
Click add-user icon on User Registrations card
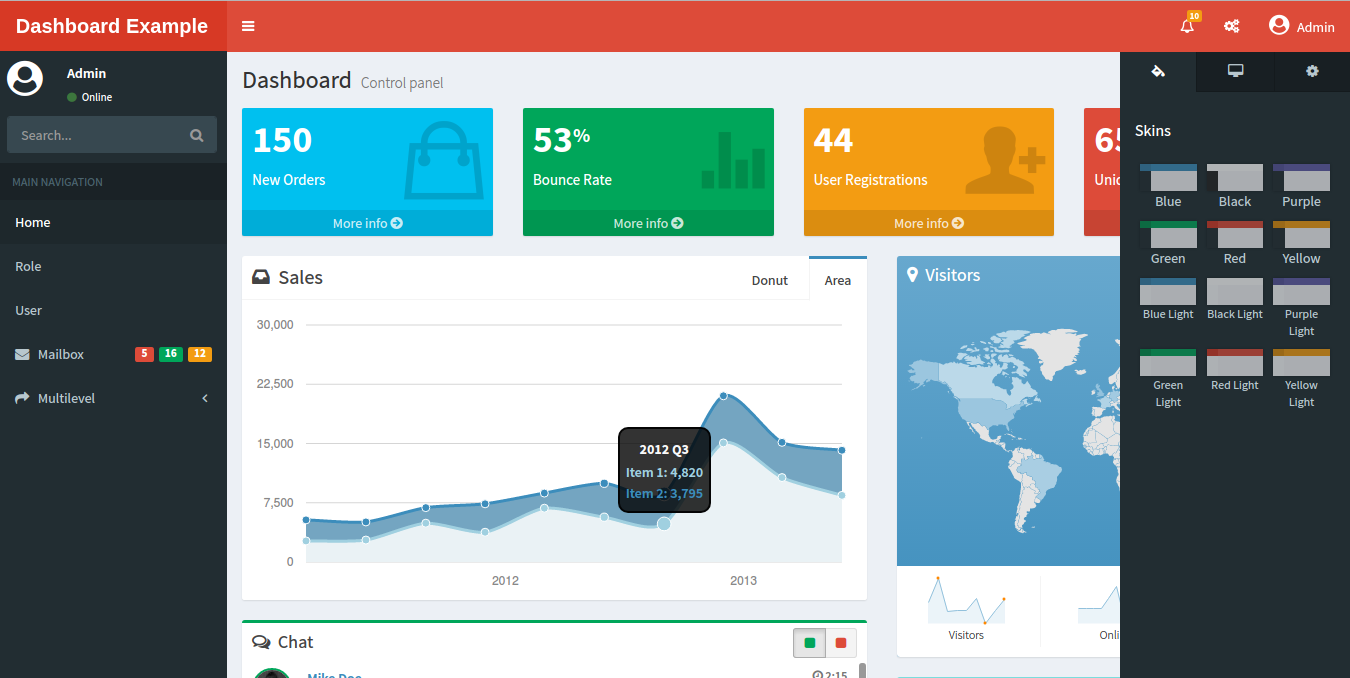(x=1005, y=160)
